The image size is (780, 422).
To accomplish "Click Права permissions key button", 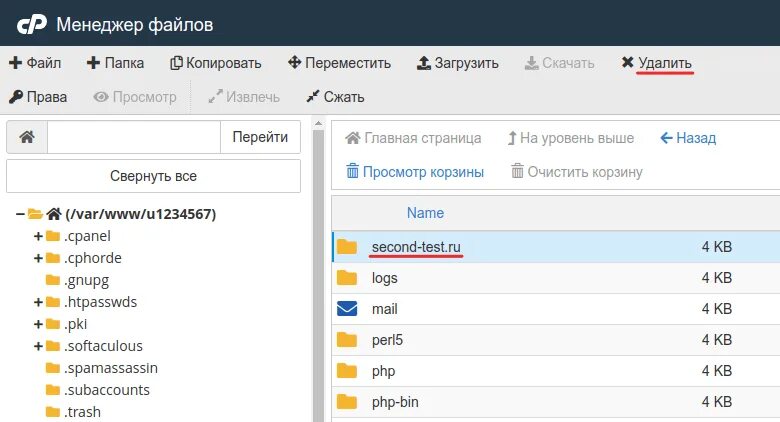I will pos(38,97).
